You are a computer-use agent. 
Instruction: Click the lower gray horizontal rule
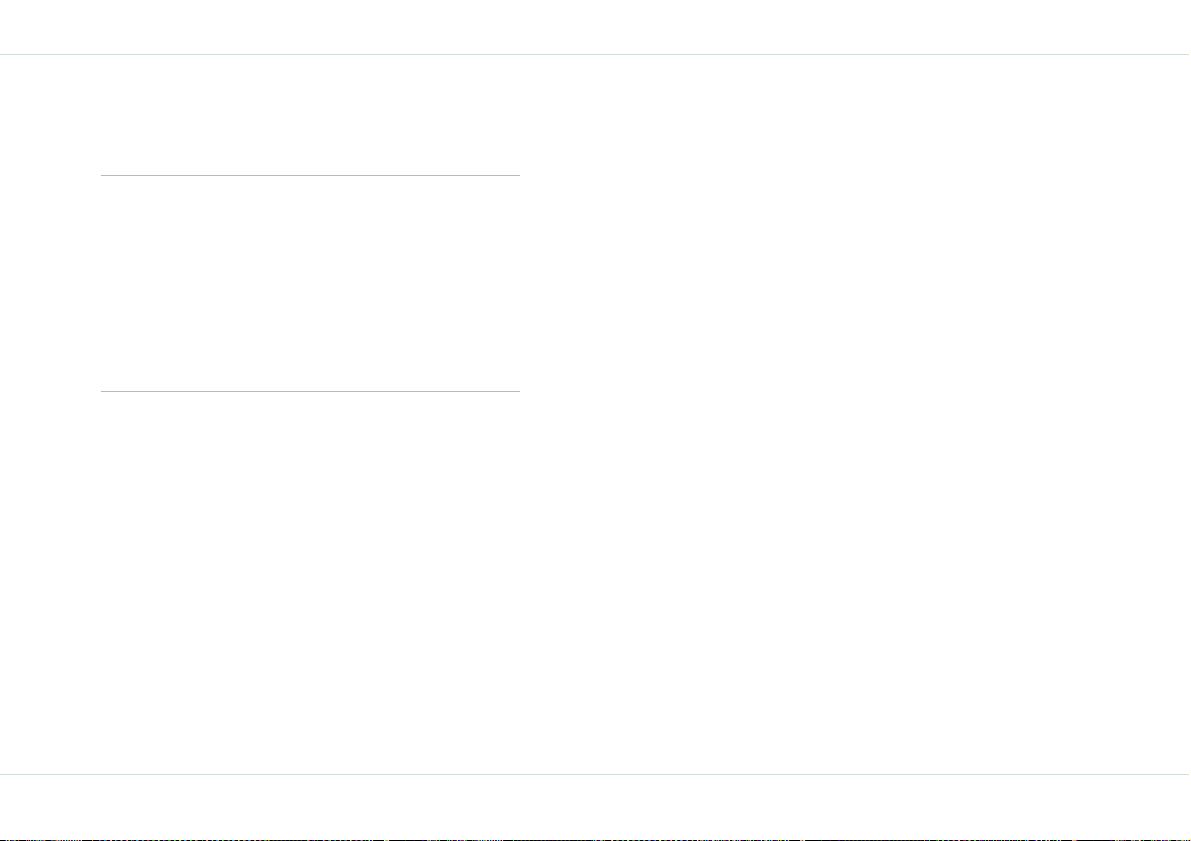(310, 392)
